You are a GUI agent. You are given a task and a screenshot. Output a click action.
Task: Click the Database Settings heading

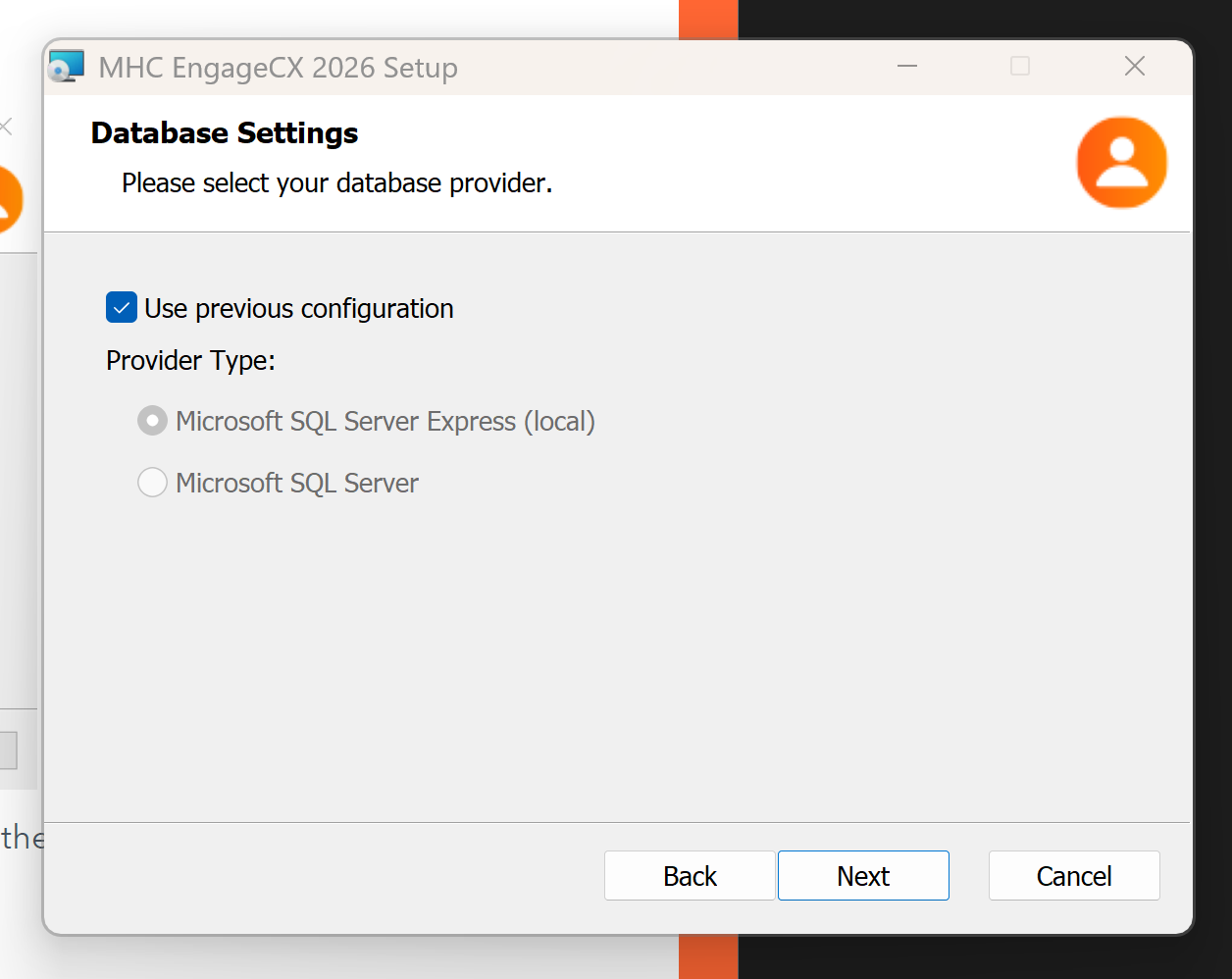225,132
